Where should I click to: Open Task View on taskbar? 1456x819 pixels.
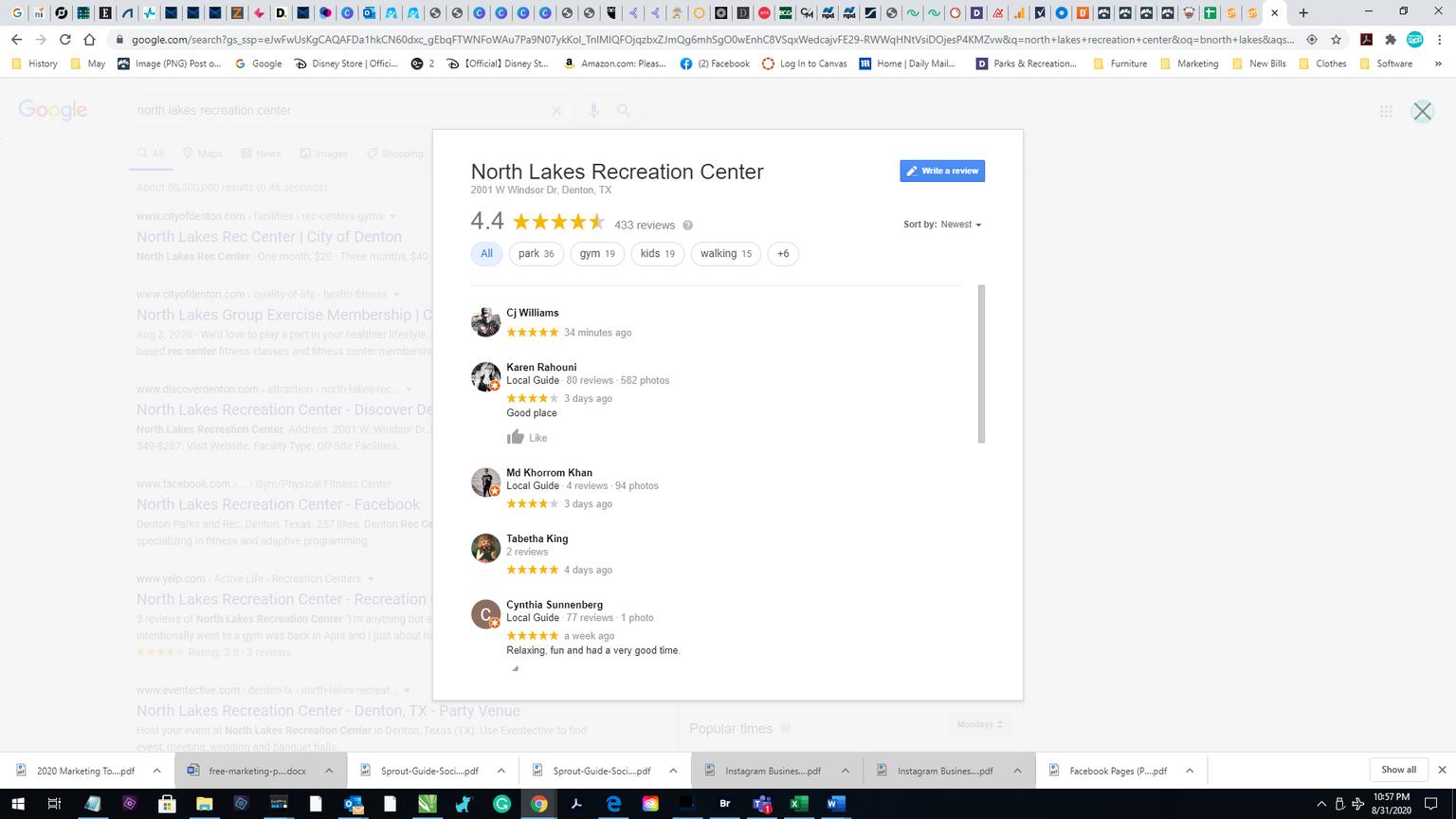[x=54, y=804]
